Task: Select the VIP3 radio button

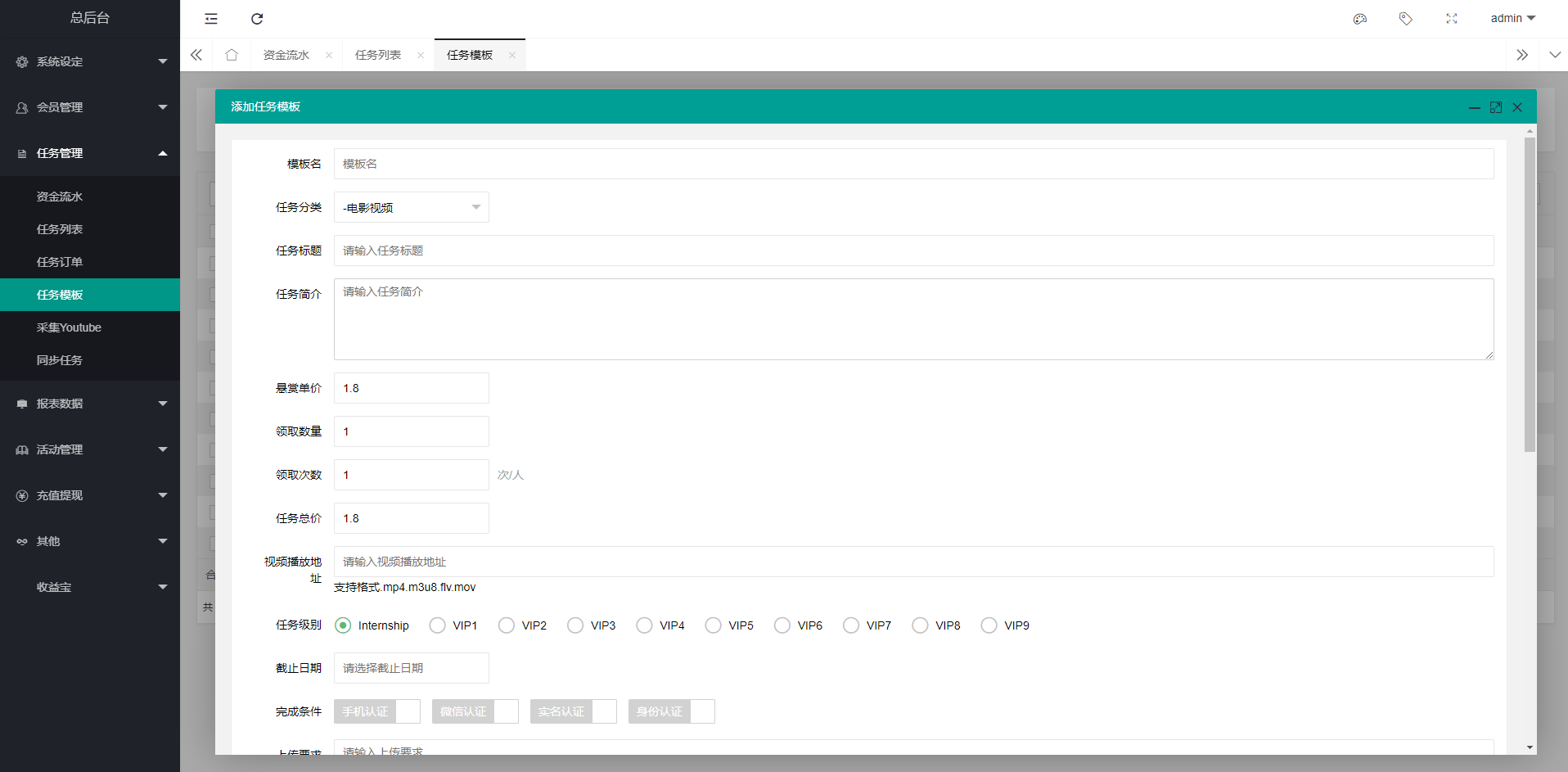Action: coord(575,625)
